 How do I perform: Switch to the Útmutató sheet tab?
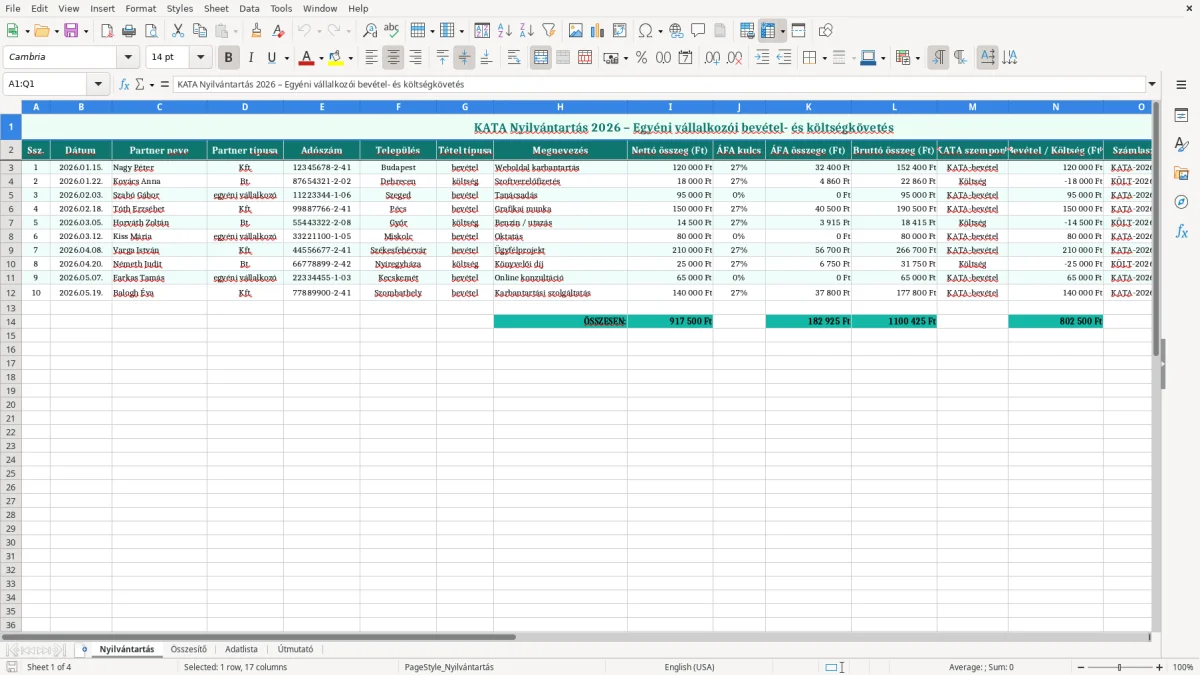click(x=295, y=649)
